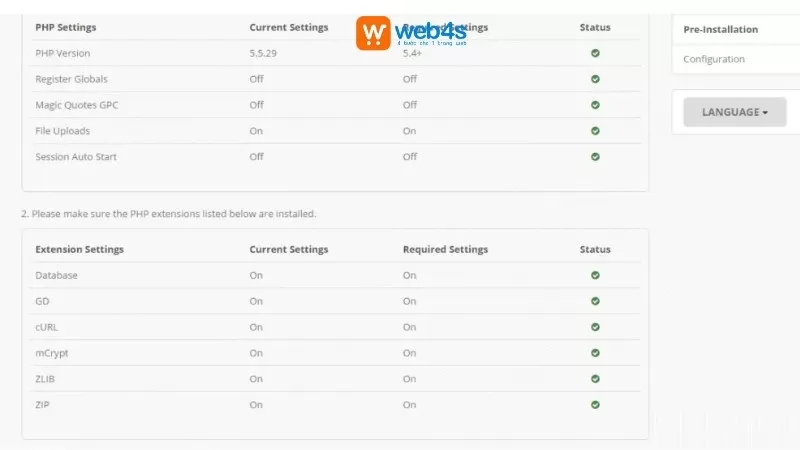Image resolution: width=800 pixels, height=450 pixels.
Task: Select the Pre-Installation step
Action: (720, 30)
